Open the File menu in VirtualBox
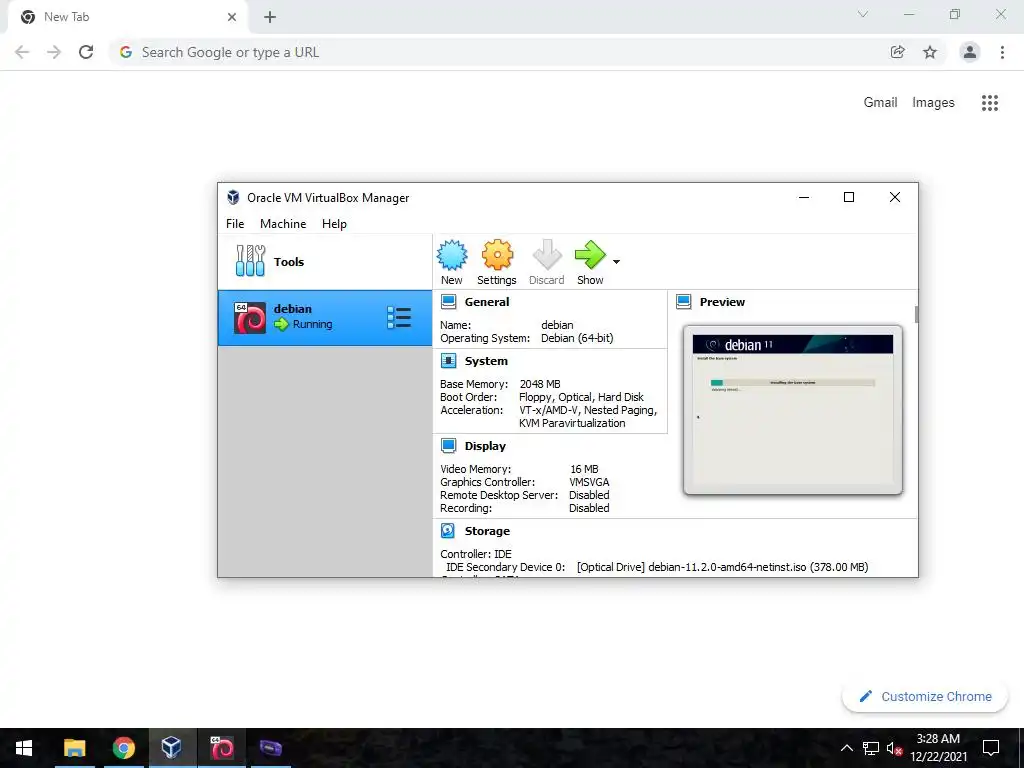 click(235, 223)
